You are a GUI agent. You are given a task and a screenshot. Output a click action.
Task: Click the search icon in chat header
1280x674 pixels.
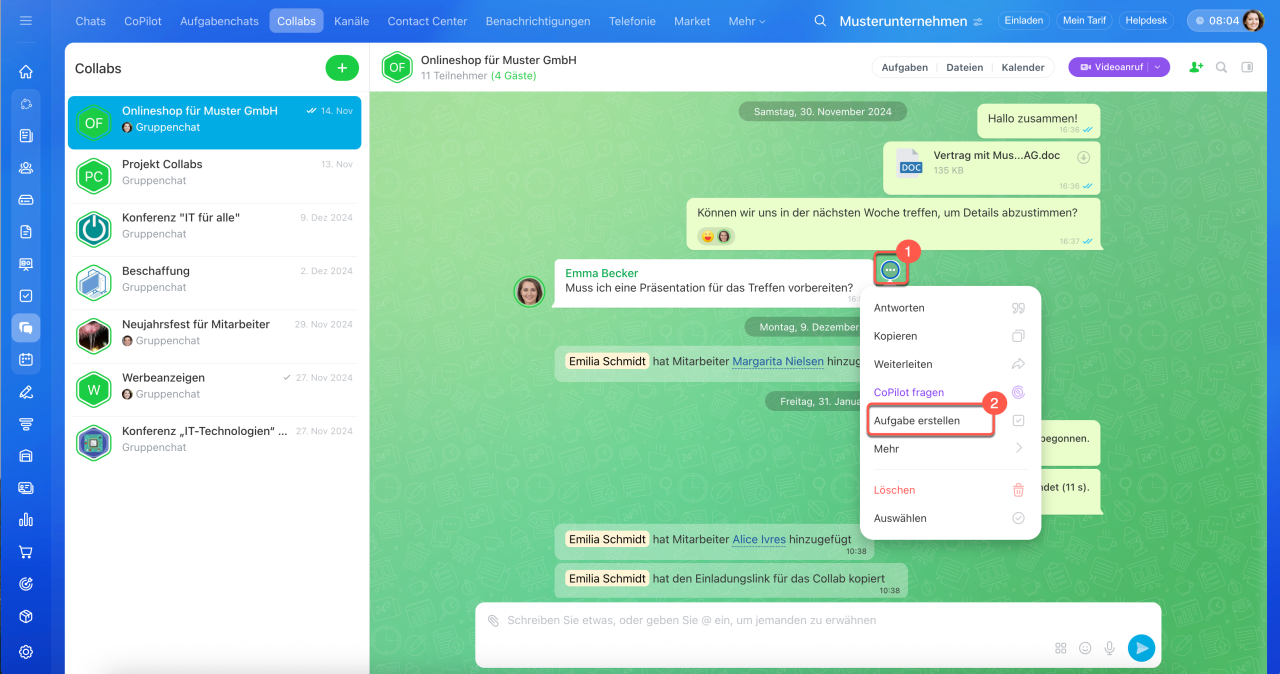tap(1221, 68)
